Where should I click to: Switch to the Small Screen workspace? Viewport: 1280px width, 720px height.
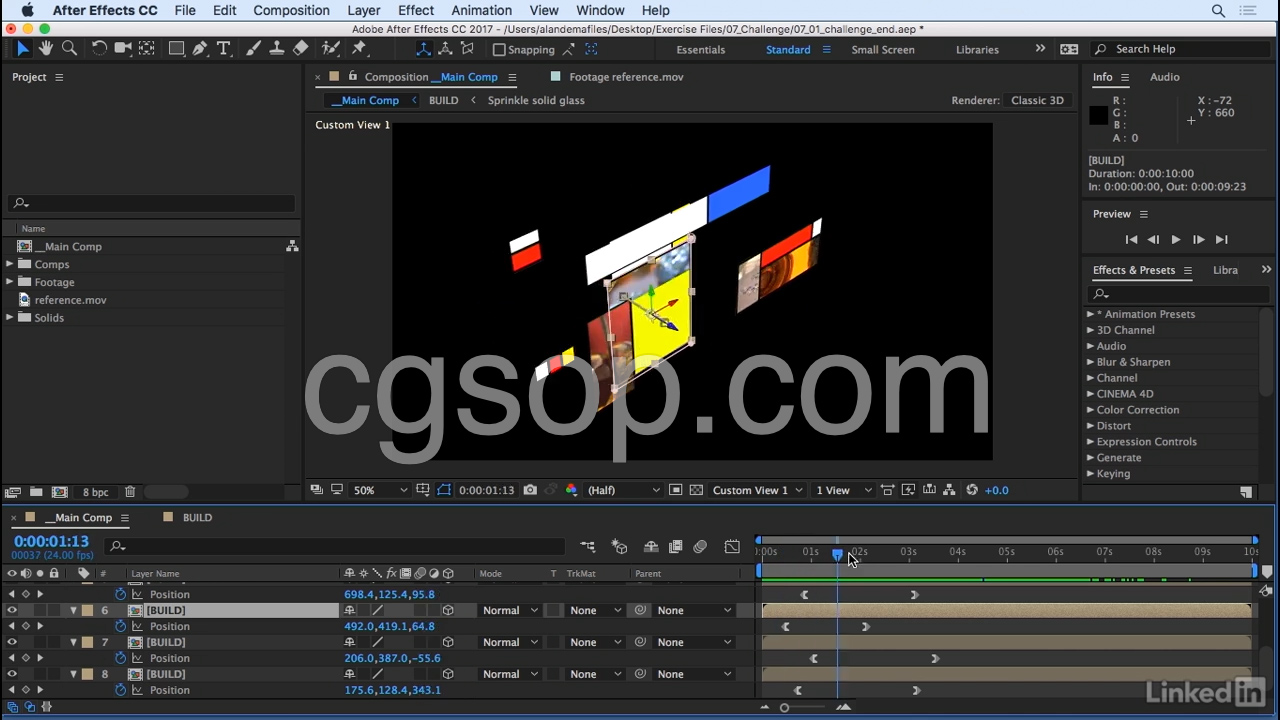tap(883, 49)
